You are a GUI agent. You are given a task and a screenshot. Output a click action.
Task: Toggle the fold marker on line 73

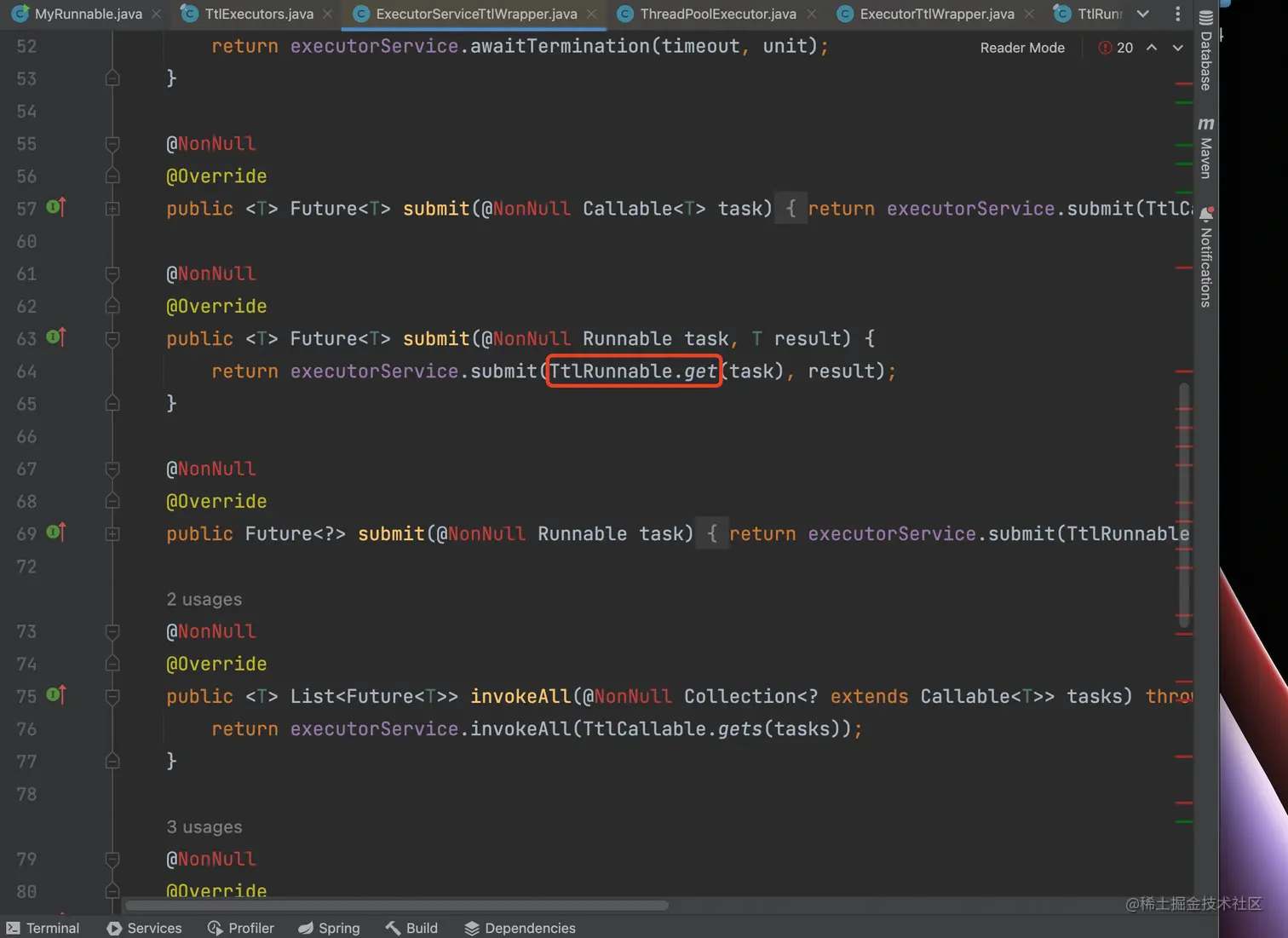(112, 632)
